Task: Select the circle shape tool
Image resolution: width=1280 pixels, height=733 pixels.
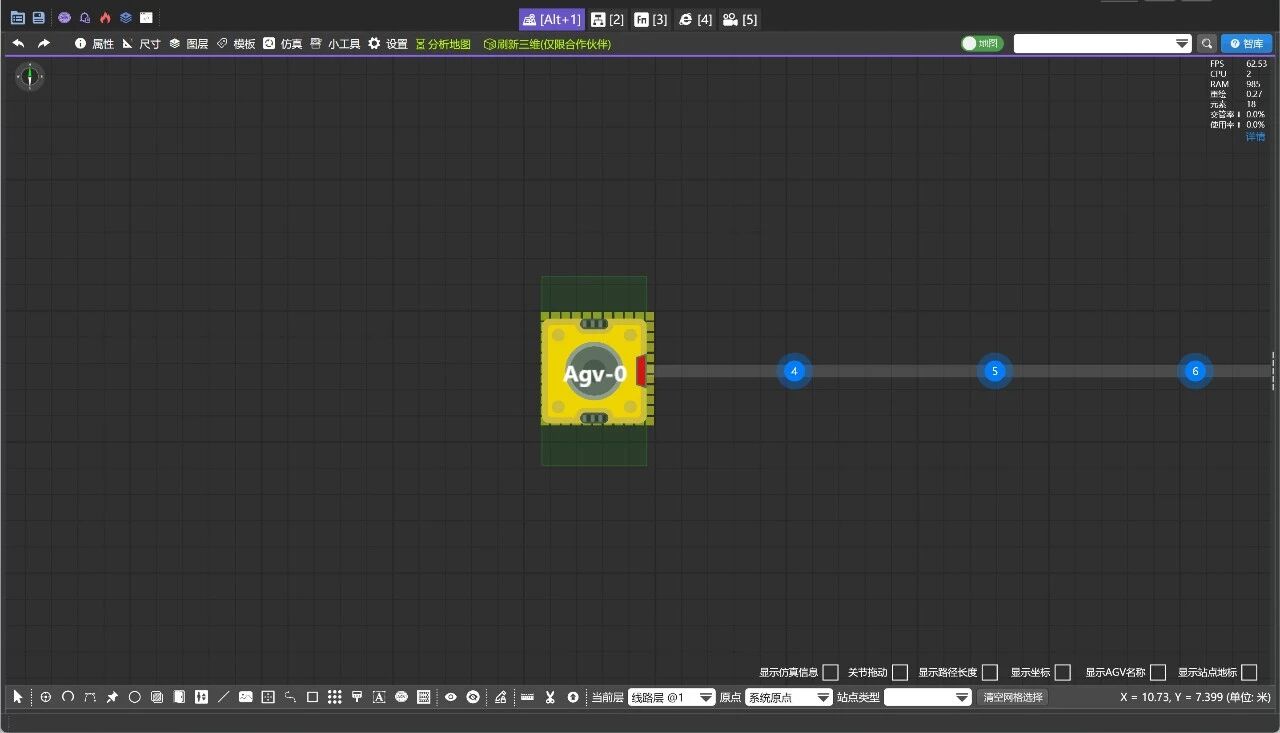Action: click(135, 697)
